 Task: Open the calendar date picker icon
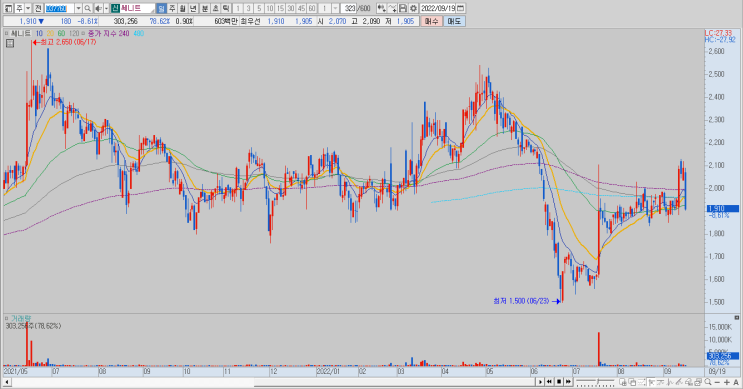tap(461, 9)
